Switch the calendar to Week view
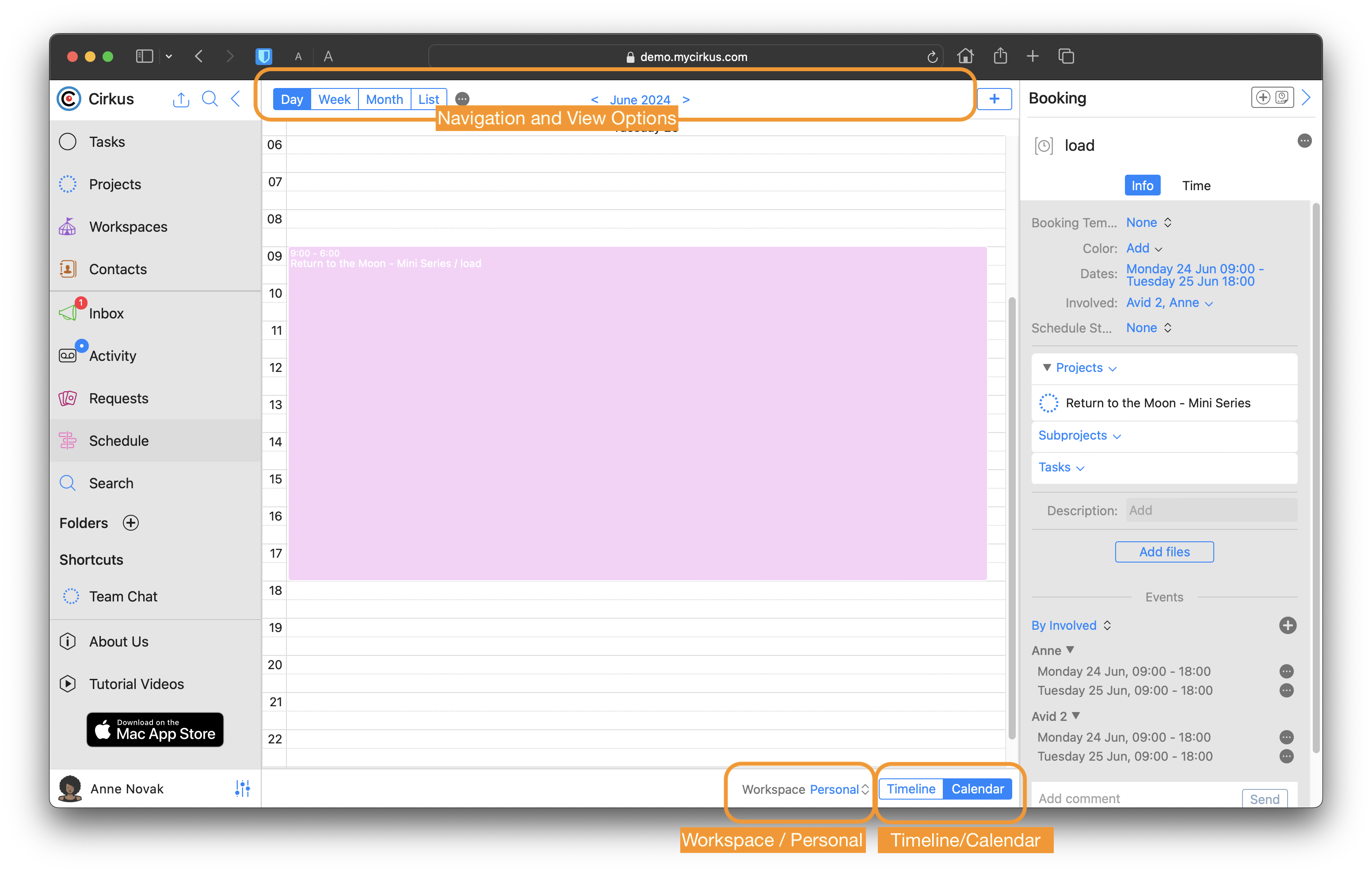The image size is (1372, 873). 335,99
